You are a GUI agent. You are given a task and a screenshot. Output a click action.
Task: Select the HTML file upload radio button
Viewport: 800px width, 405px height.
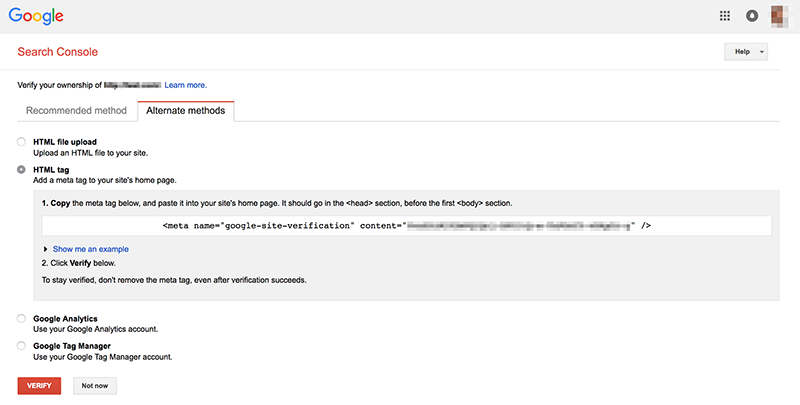tap(21, 142)
